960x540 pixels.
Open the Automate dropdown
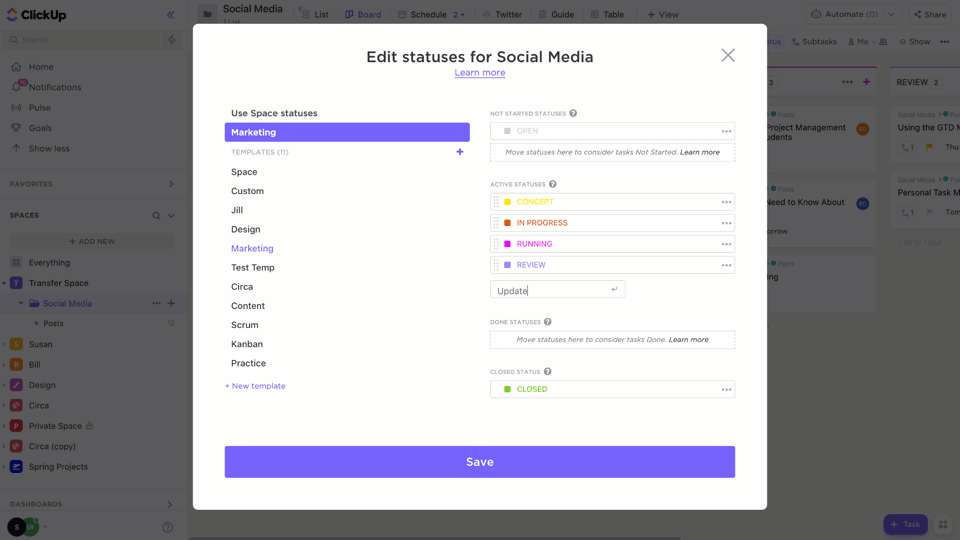tap(891, 14)
